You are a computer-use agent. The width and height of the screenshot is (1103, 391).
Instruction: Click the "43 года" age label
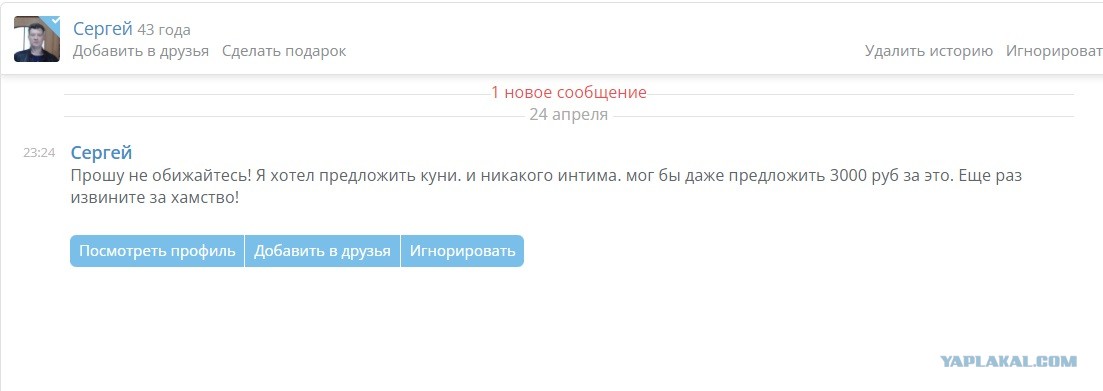click(x=164, y=30)
